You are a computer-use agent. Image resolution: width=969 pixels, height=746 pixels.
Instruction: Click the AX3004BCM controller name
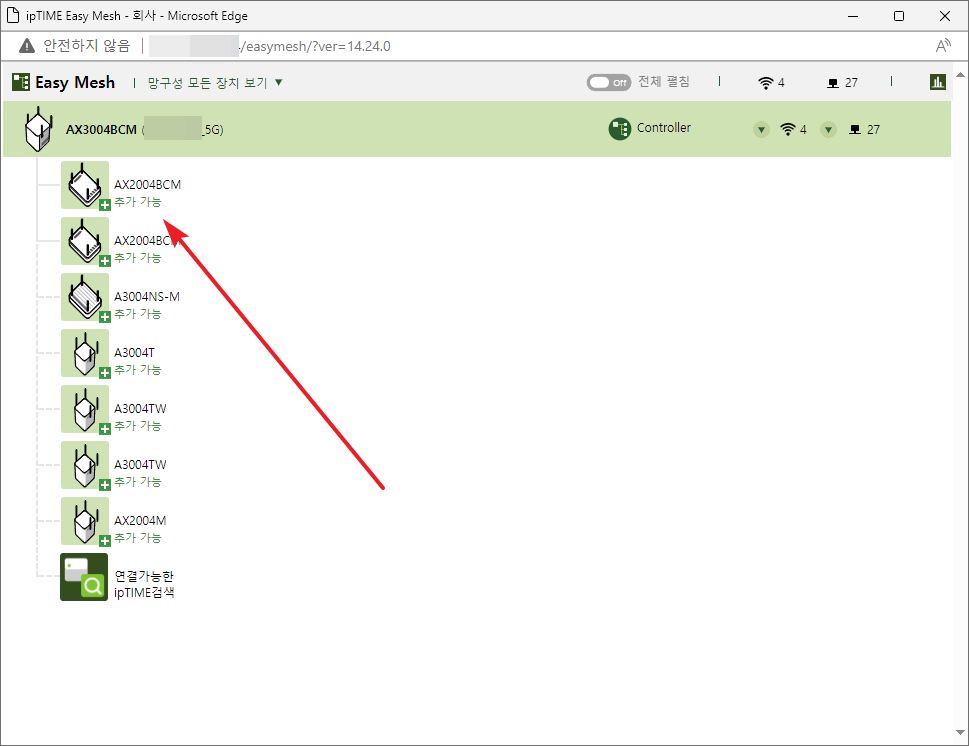pos(101,130)
